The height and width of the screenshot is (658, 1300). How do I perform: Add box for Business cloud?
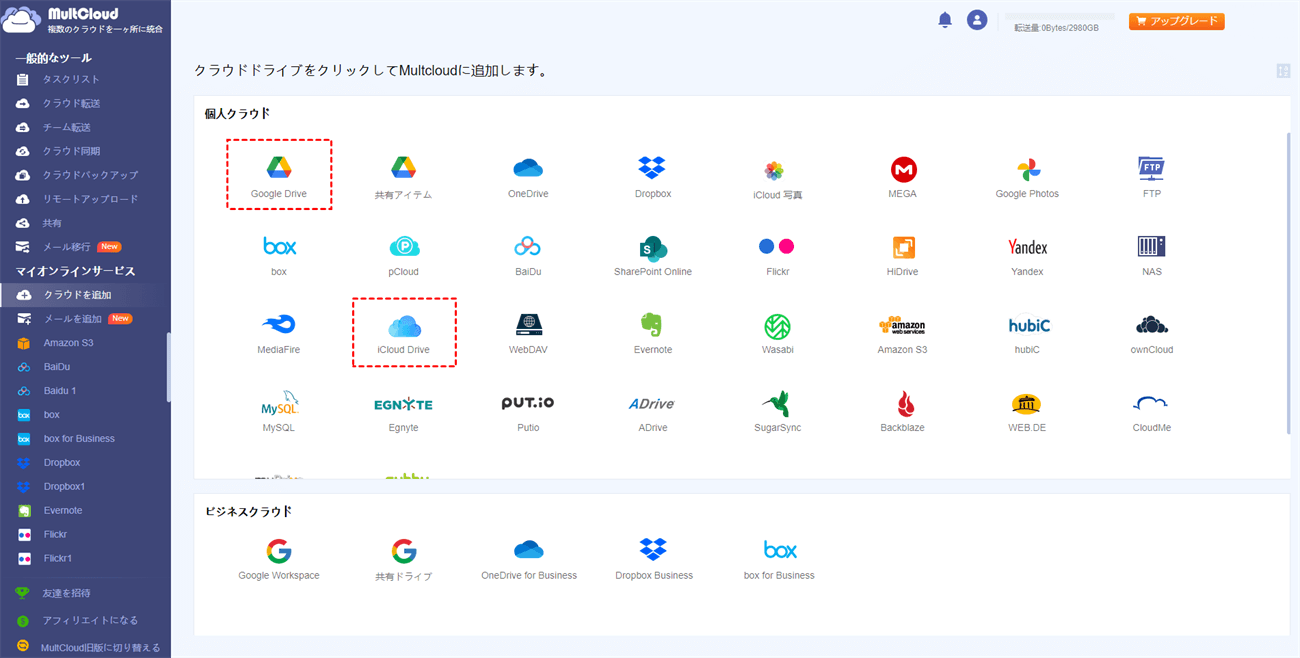pyautogui.click(x=779, y=558)
